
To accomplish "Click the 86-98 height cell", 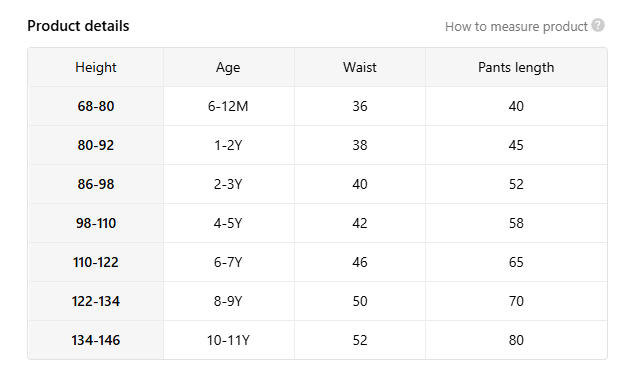I will (96, 184).
